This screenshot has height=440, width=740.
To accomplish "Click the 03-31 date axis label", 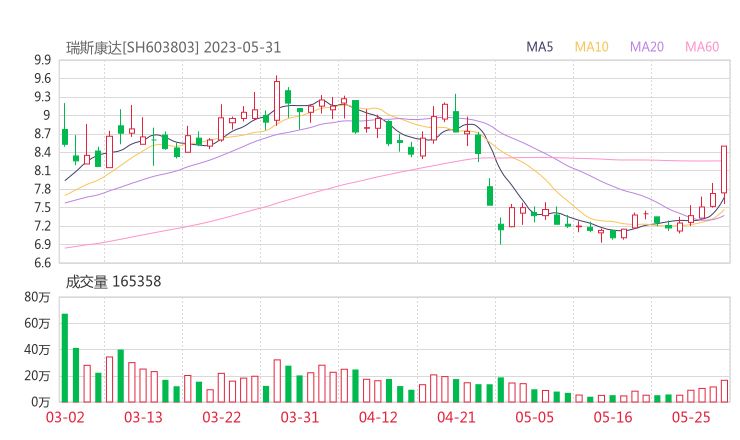I will coord(300,417).
